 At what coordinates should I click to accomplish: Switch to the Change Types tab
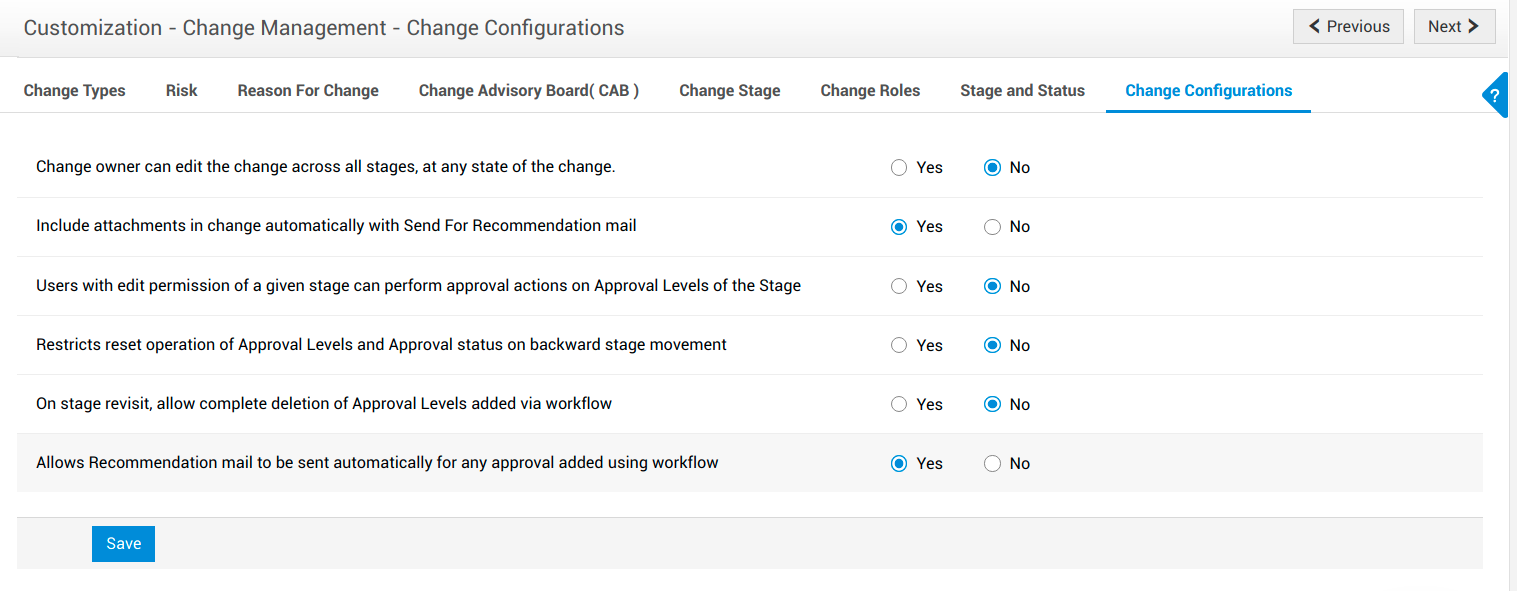75,91
